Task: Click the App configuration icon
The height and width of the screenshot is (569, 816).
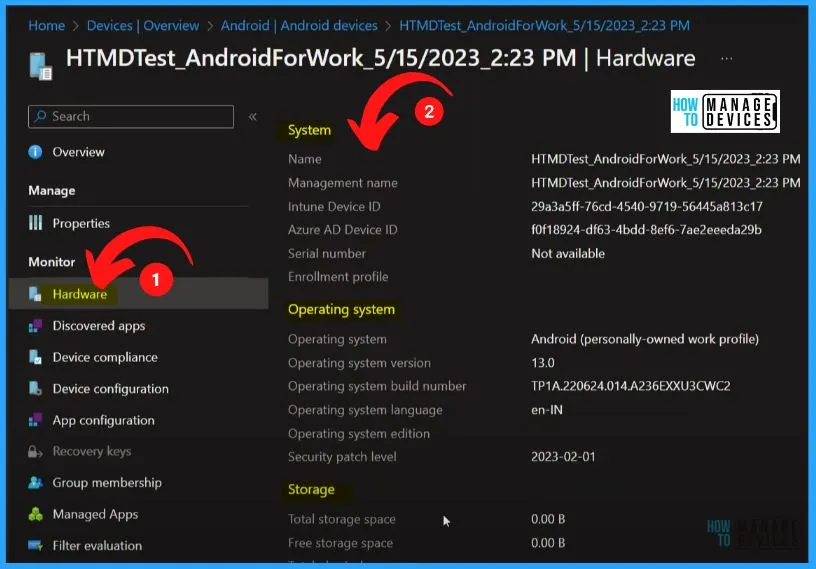Action: (35, 420)
